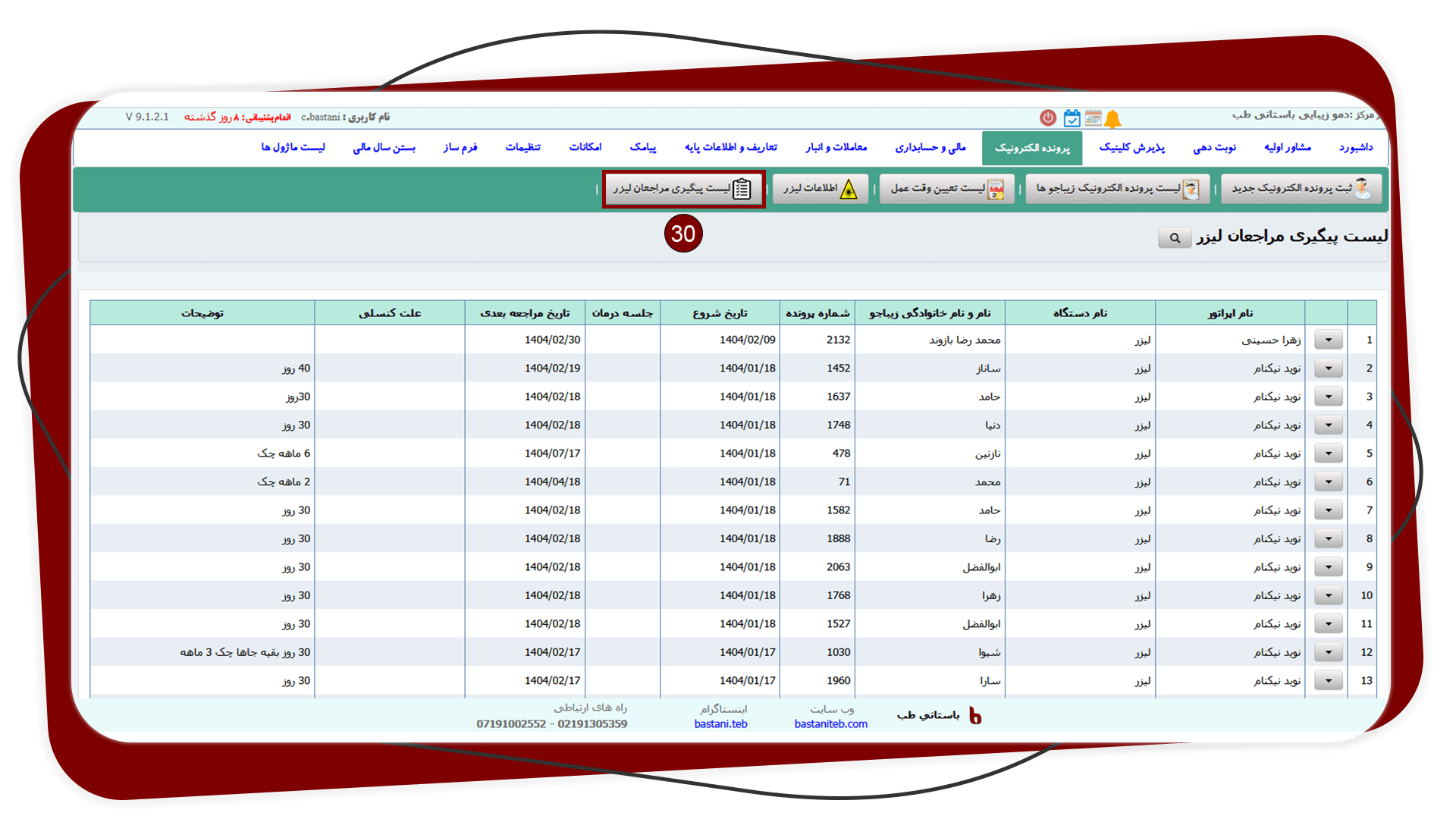1456x819 pixels.
Task: Expand row 2 action dropdown (ساناز)
Action: (x=1328, y=369)
